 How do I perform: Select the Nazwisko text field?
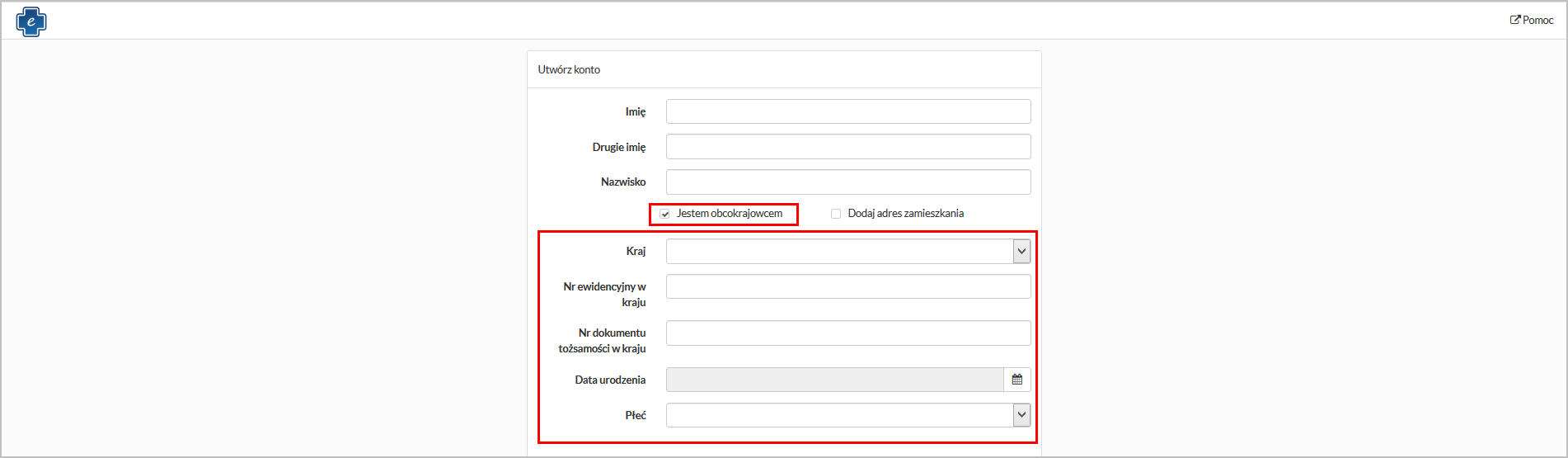point(847,182)
